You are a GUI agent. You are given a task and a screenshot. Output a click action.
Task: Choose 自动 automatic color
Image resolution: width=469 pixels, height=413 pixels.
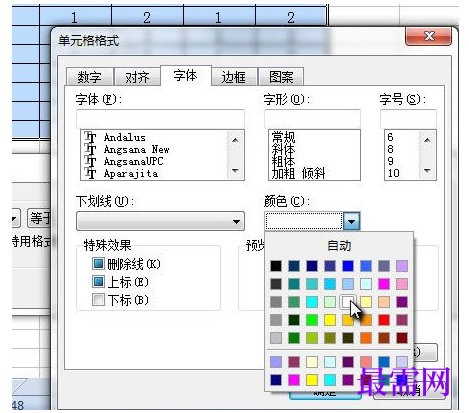(x=339, y=246)
